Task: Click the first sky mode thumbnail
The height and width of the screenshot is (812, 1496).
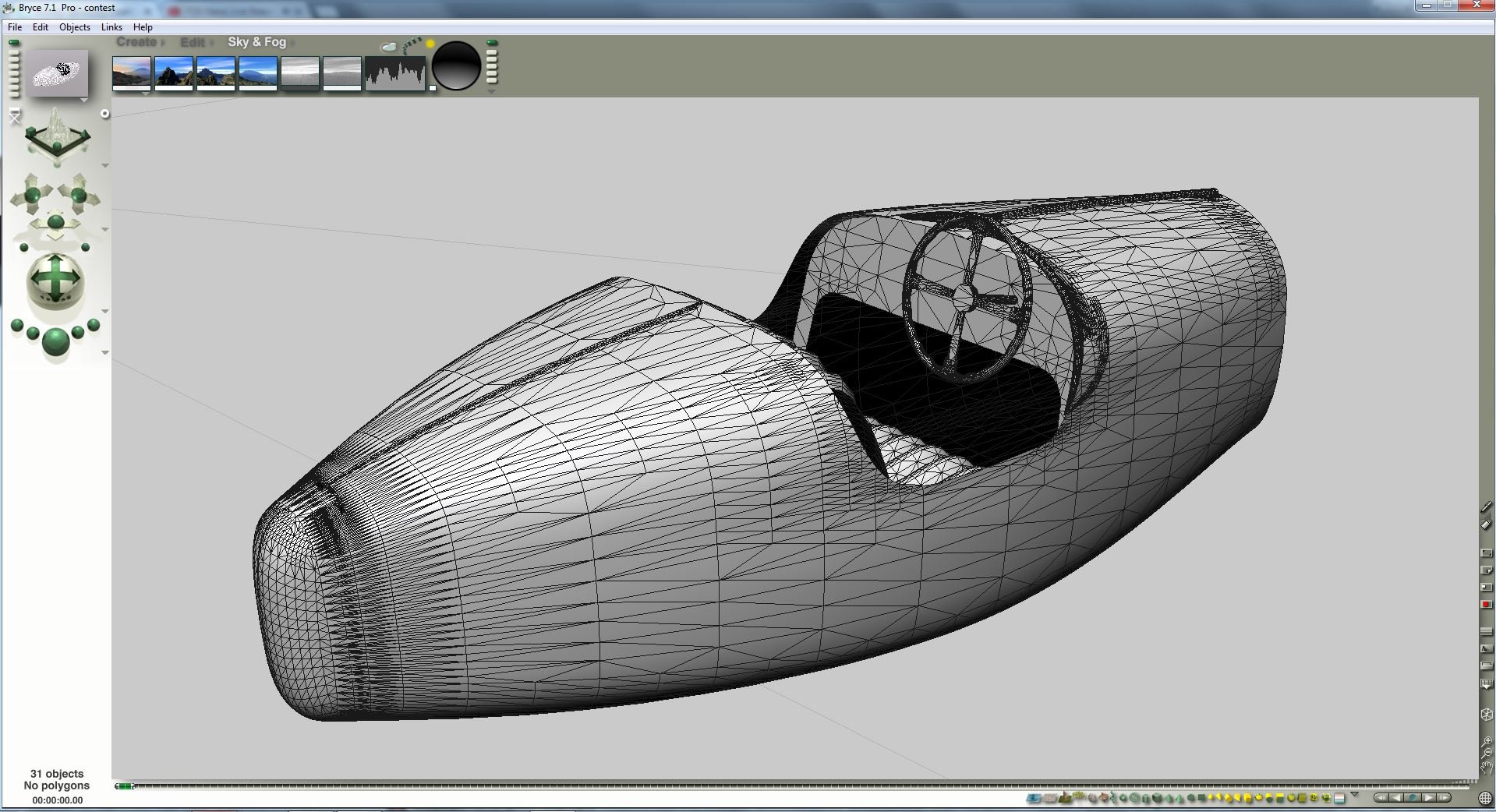Action: click(x=132, y=73)
